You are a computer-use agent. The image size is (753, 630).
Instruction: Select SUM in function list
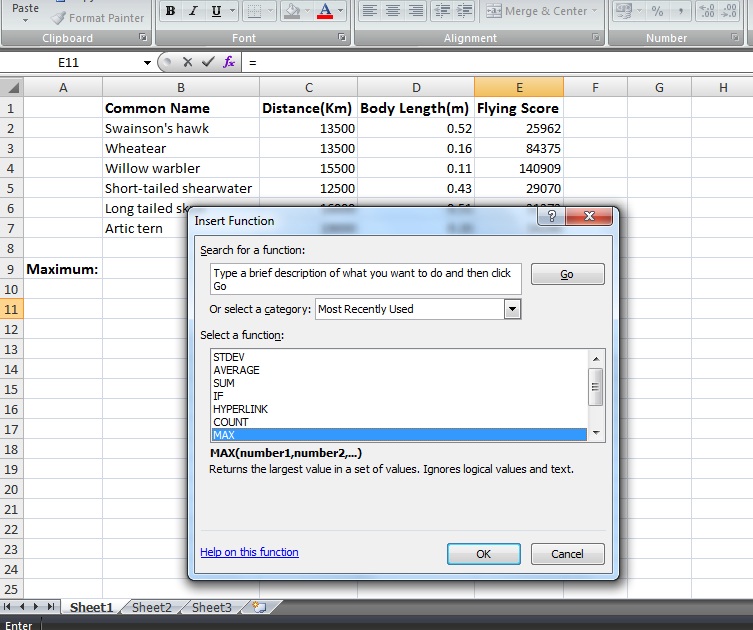click(399, 383)
